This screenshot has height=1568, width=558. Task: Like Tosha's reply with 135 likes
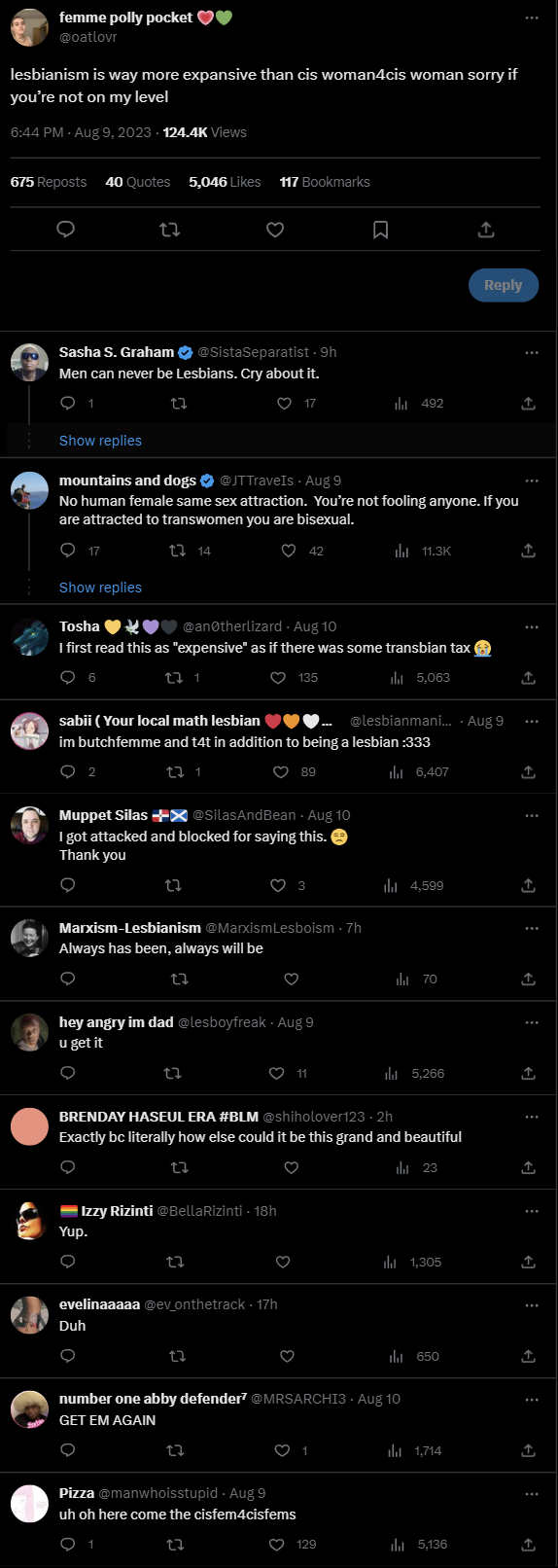coord(278,678)
